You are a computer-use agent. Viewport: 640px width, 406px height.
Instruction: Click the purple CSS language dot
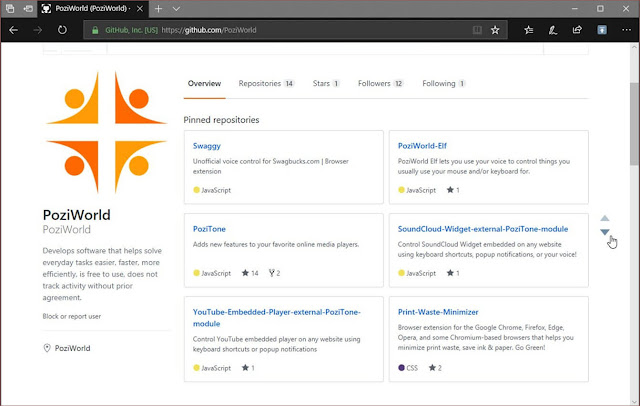[x=401, y=368]
